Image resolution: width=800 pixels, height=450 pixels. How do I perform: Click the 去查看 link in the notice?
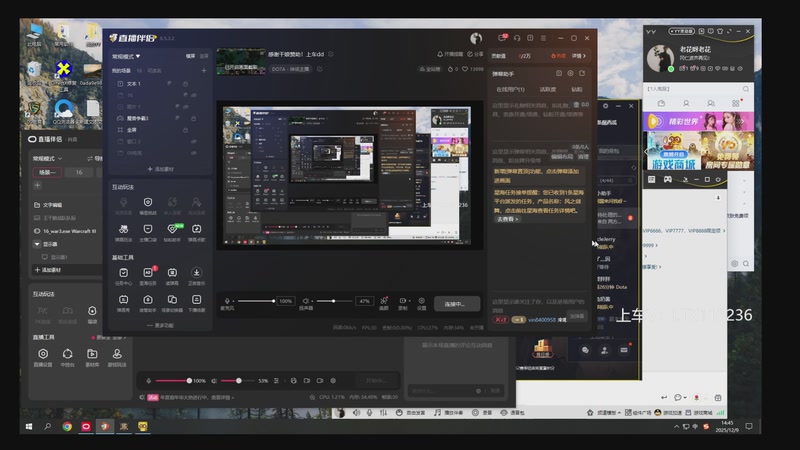[x=507, y=219]
